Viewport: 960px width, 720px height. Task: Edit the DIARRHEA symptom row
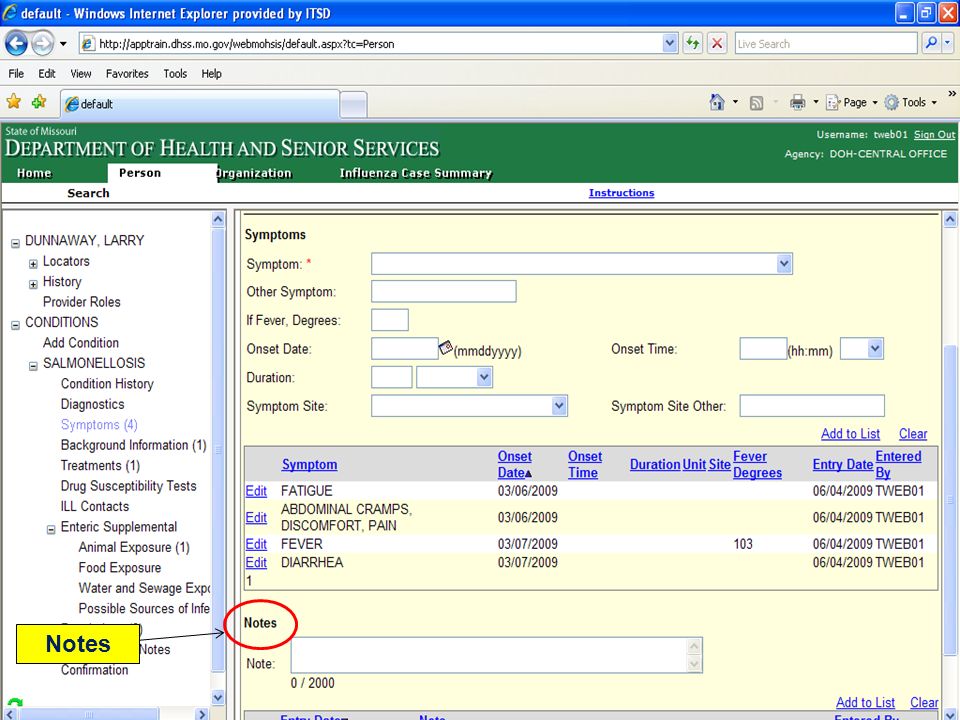[x=256, y=562]
